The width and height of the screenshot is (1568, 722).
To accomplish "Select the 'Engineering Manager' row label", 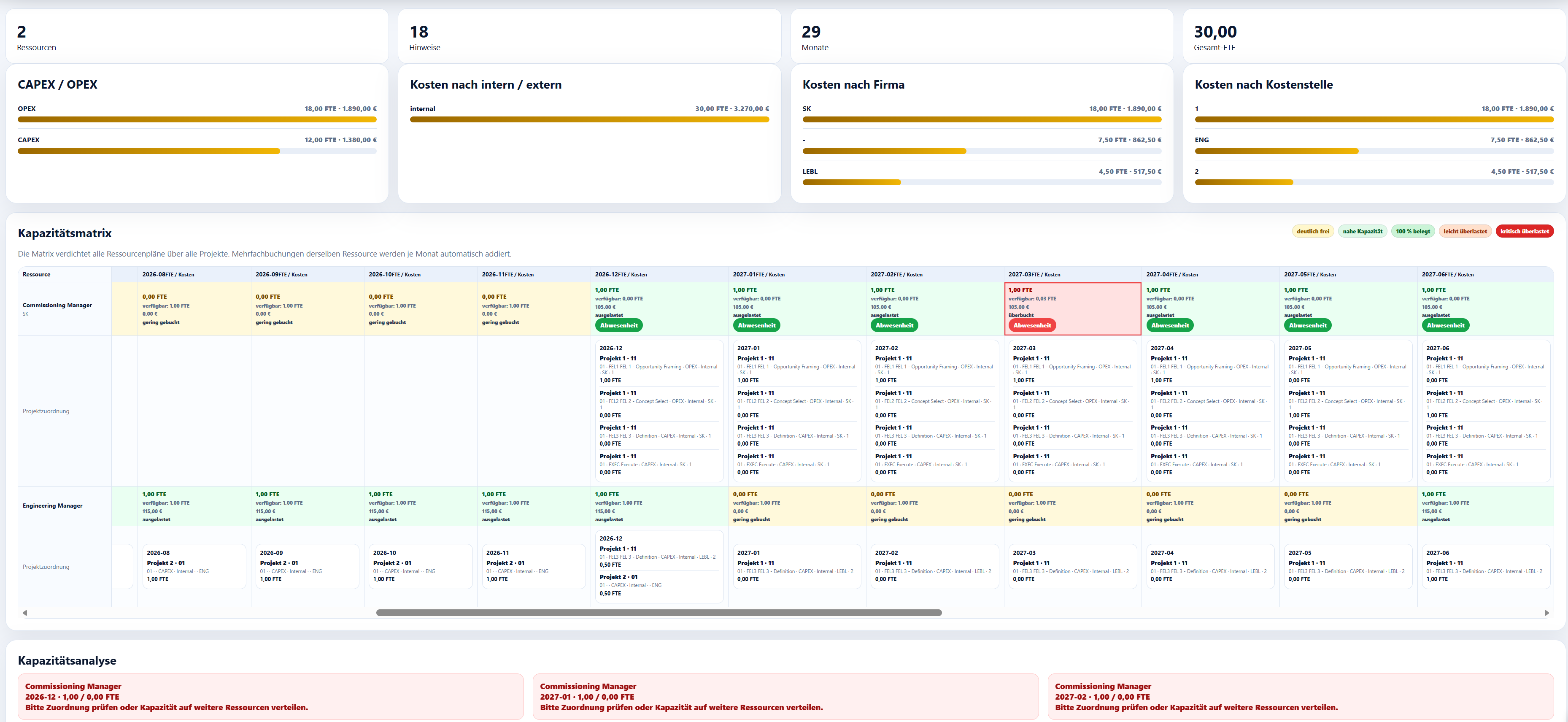I will coord(52,506).
